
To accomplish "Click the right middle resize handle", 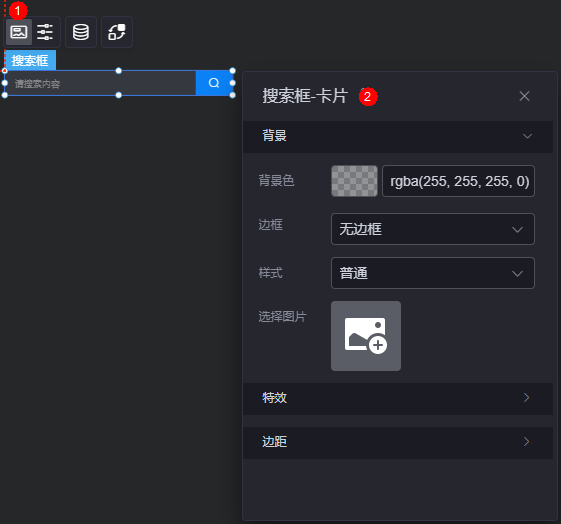I will pos(233,83).
